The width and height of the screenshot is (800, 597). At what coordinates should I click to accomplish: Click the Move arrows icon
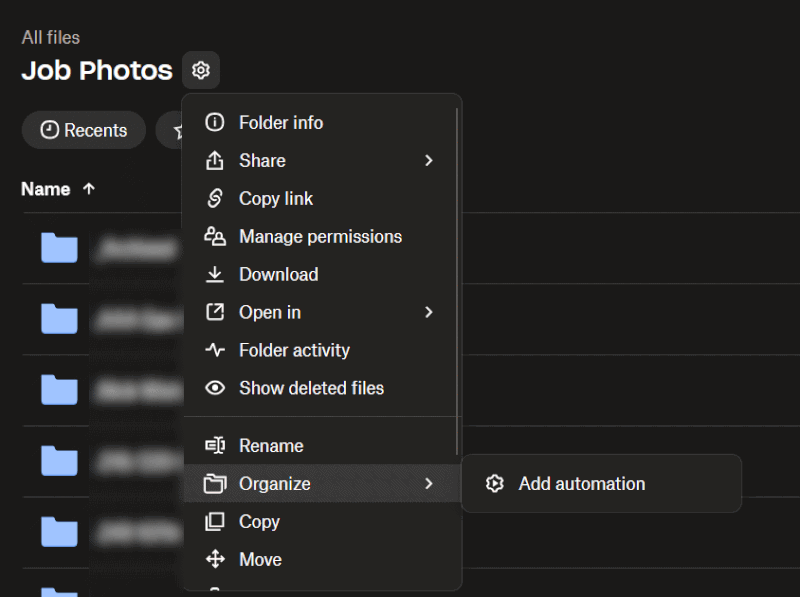(x=214, y=559)
